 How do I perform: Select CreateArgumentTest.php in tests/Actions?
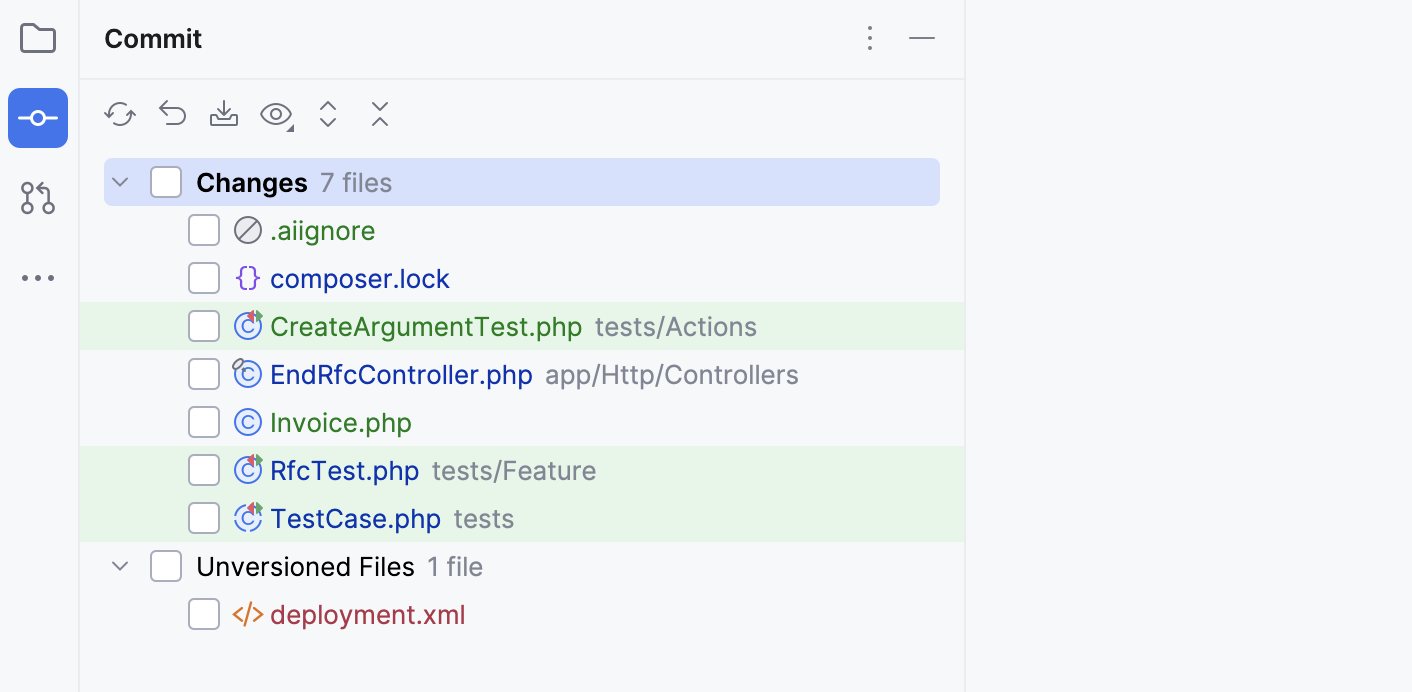426,326
